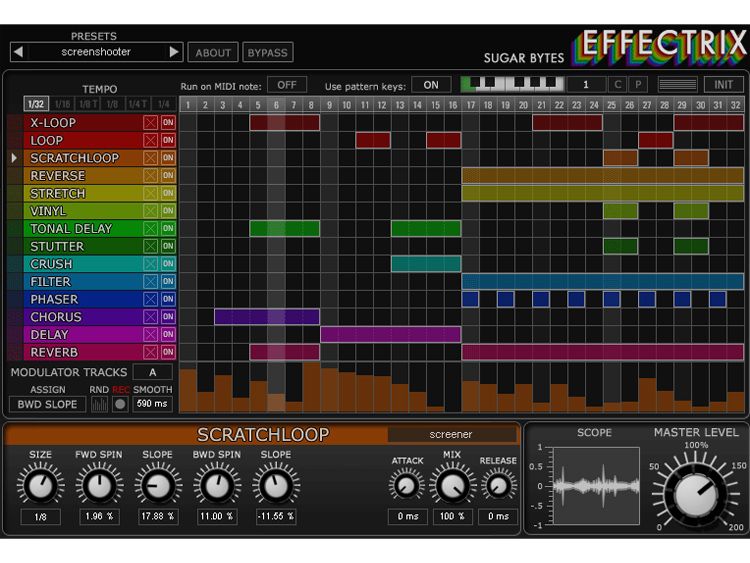
Task: Click the ATTACK knob
Action: point(406,486)
